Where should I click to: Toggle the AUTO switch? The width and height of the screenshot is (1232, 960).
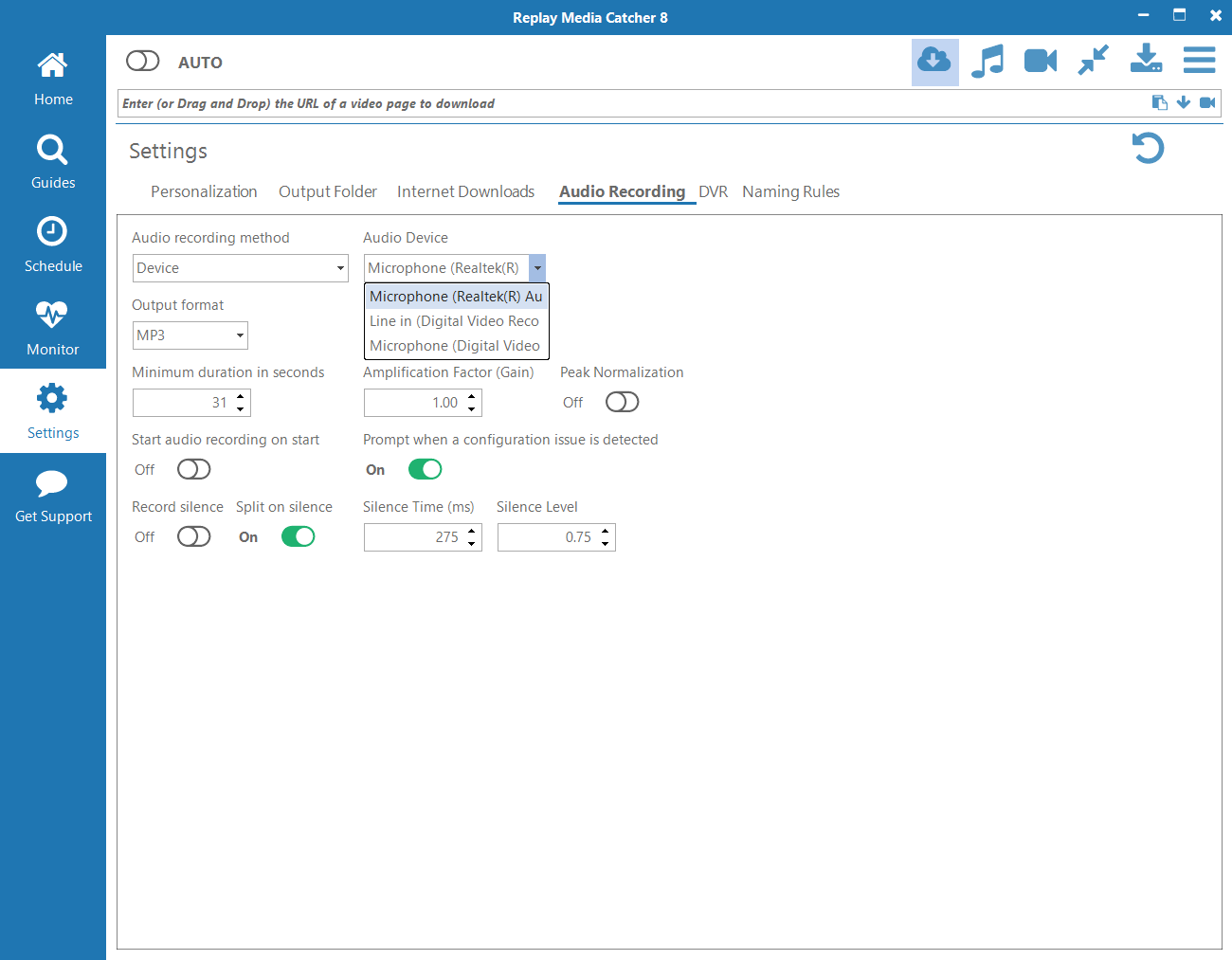pos(143,62)
